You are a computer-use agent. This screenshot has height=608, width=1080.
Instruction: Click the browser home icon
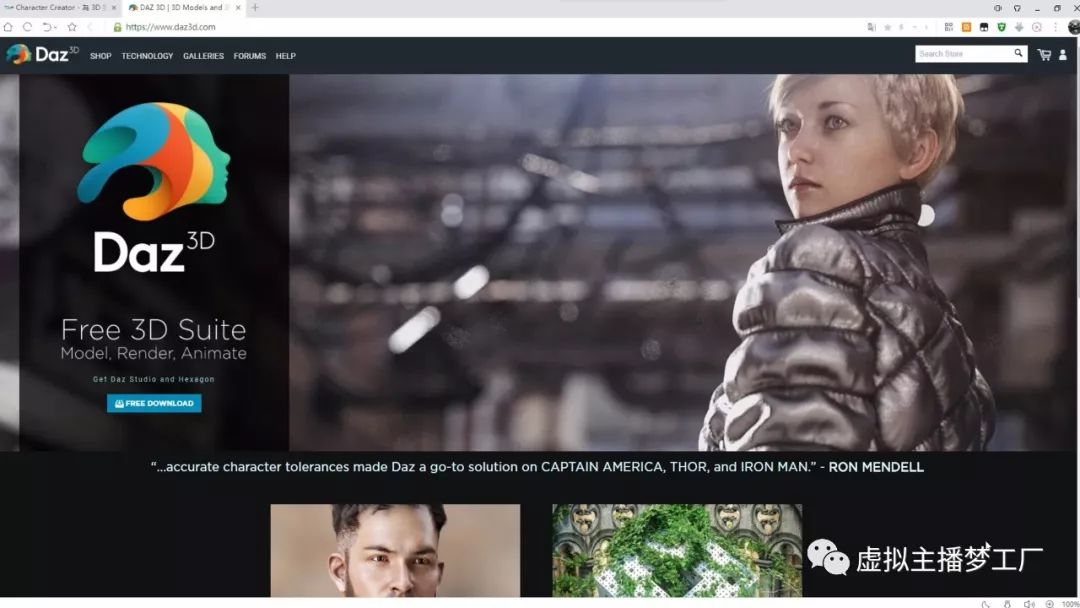point(8,27)
